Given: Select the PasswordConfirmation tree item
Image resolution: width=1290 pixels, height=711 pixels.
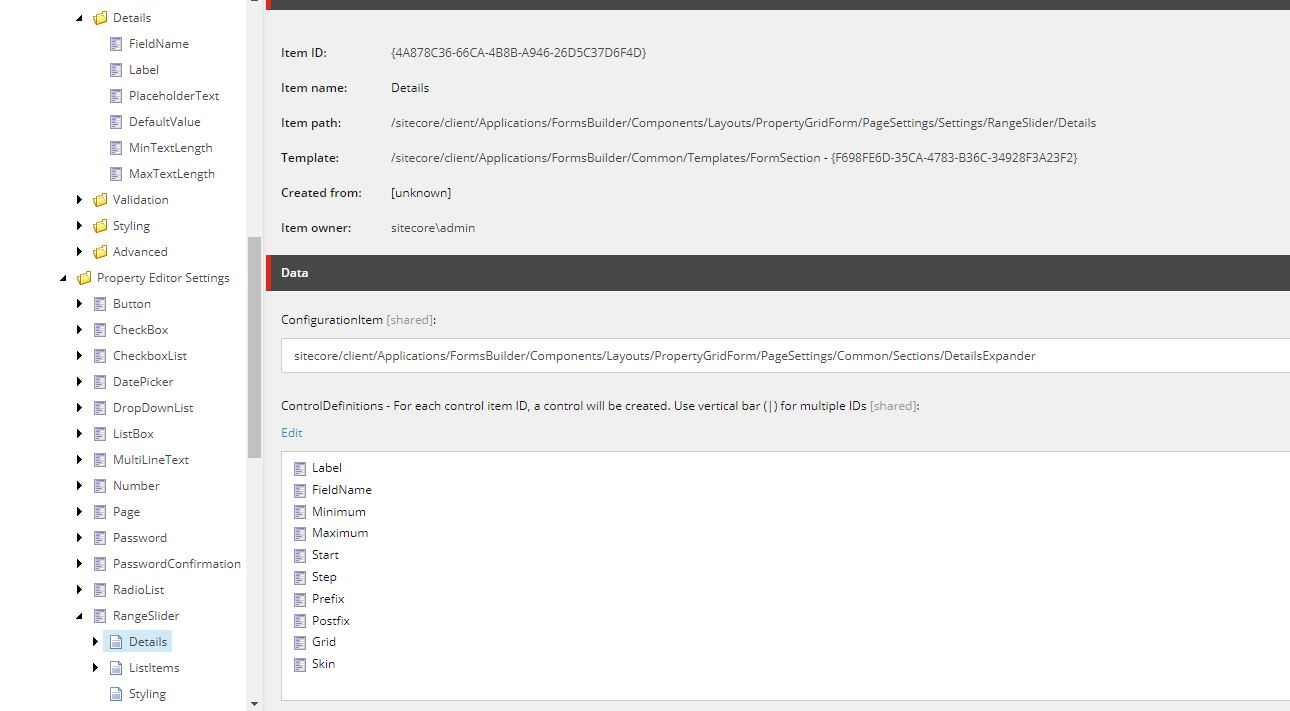Looking at the screenshot, I should pyautogui.click(x=177, y=563).
